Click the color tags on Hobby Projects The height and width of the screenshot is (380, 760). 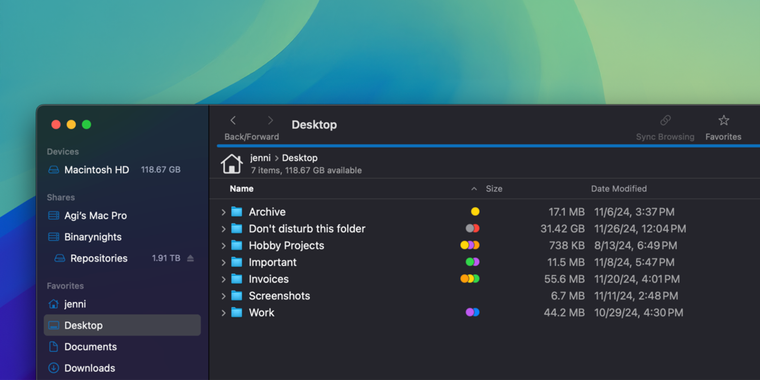[x=470, y=245]
